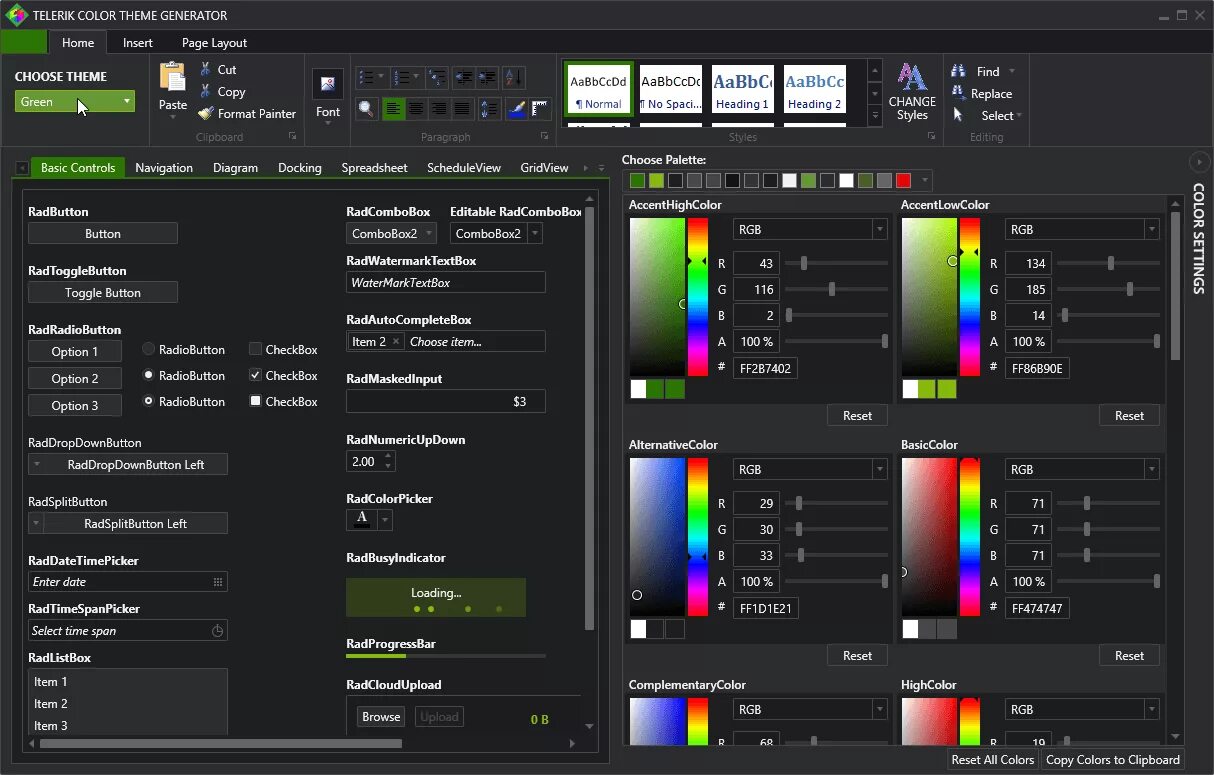Image resolution: width=1214 pixels, height=775 pixels.
Task: Check the first unchecked CheckBox
Action: point(255,349)
